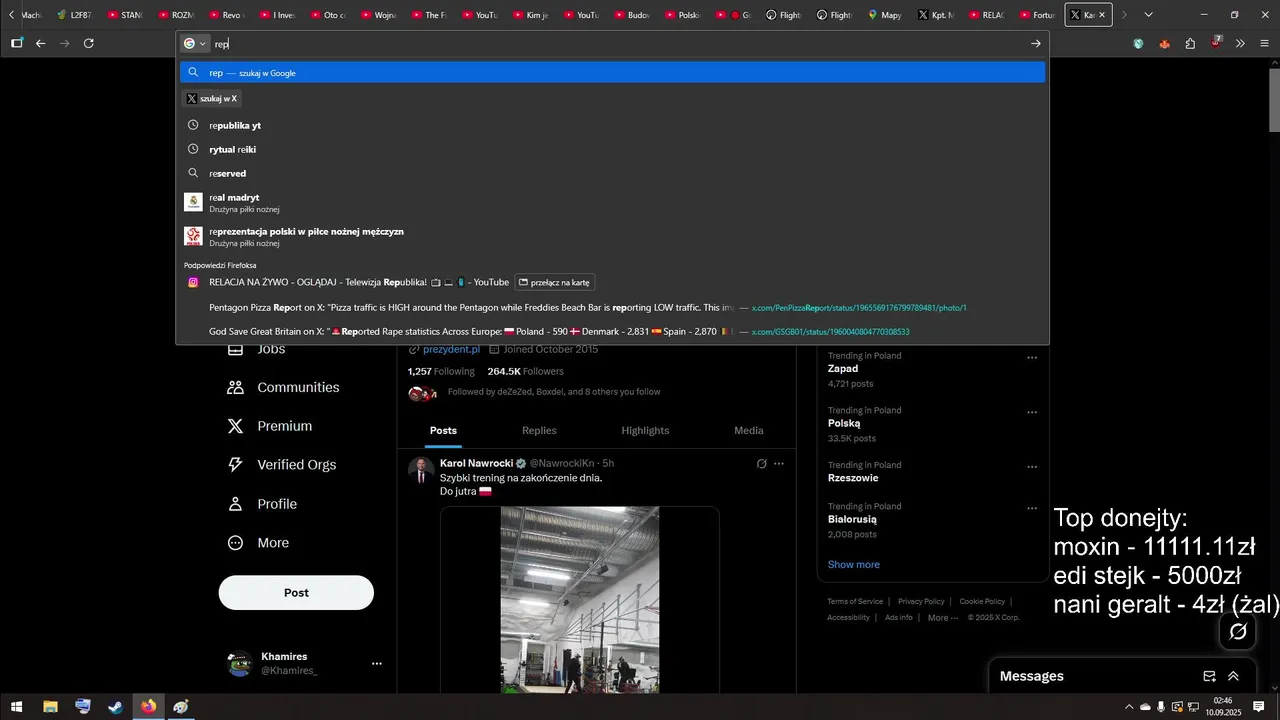Click the Grok icon on Karol Nawrocki's post
1280x720 pixels.
[x=761, y=464]
